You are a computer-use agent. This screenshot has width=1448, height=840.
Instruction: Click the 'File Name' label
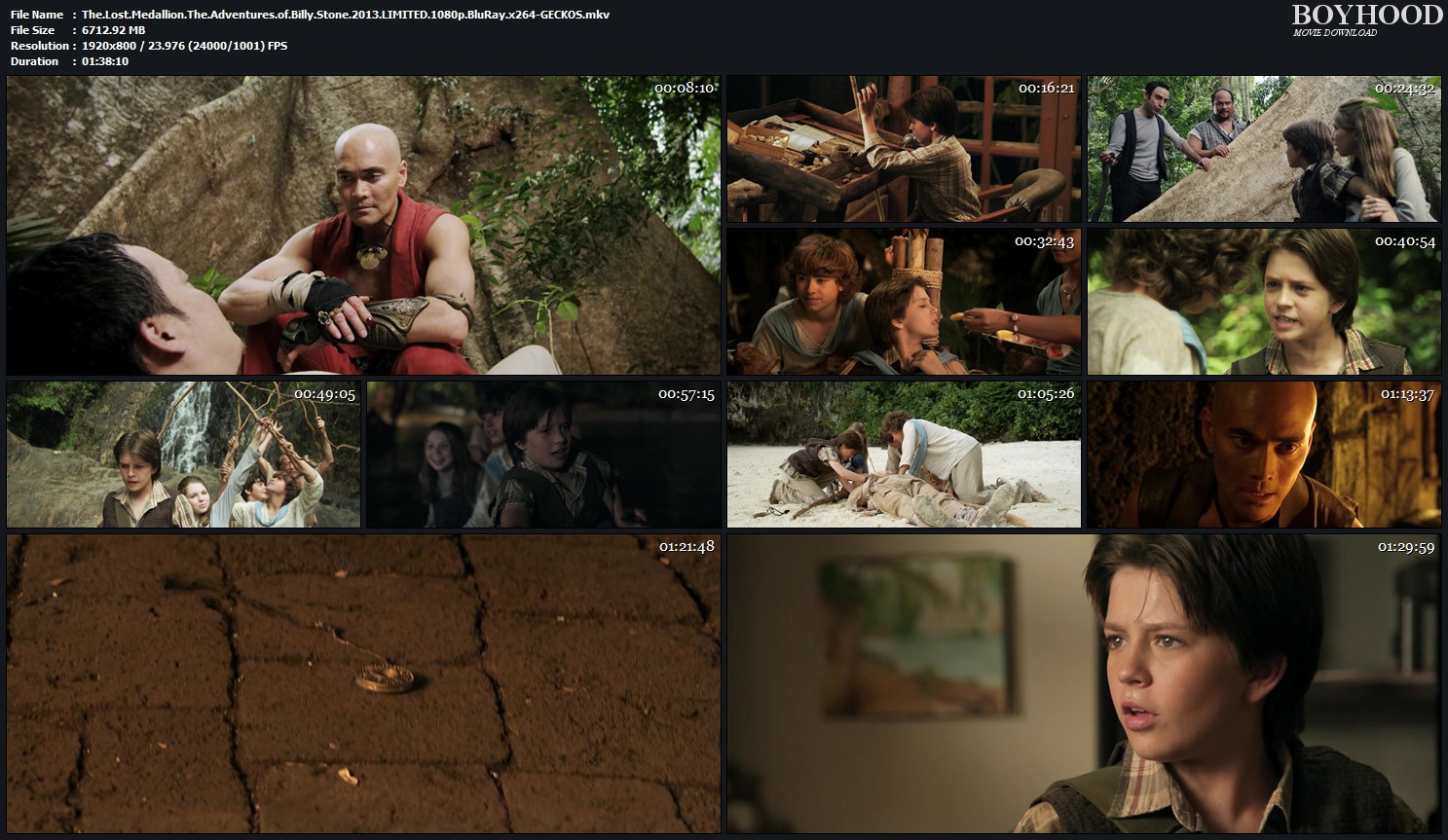click(x=37, y=15)
